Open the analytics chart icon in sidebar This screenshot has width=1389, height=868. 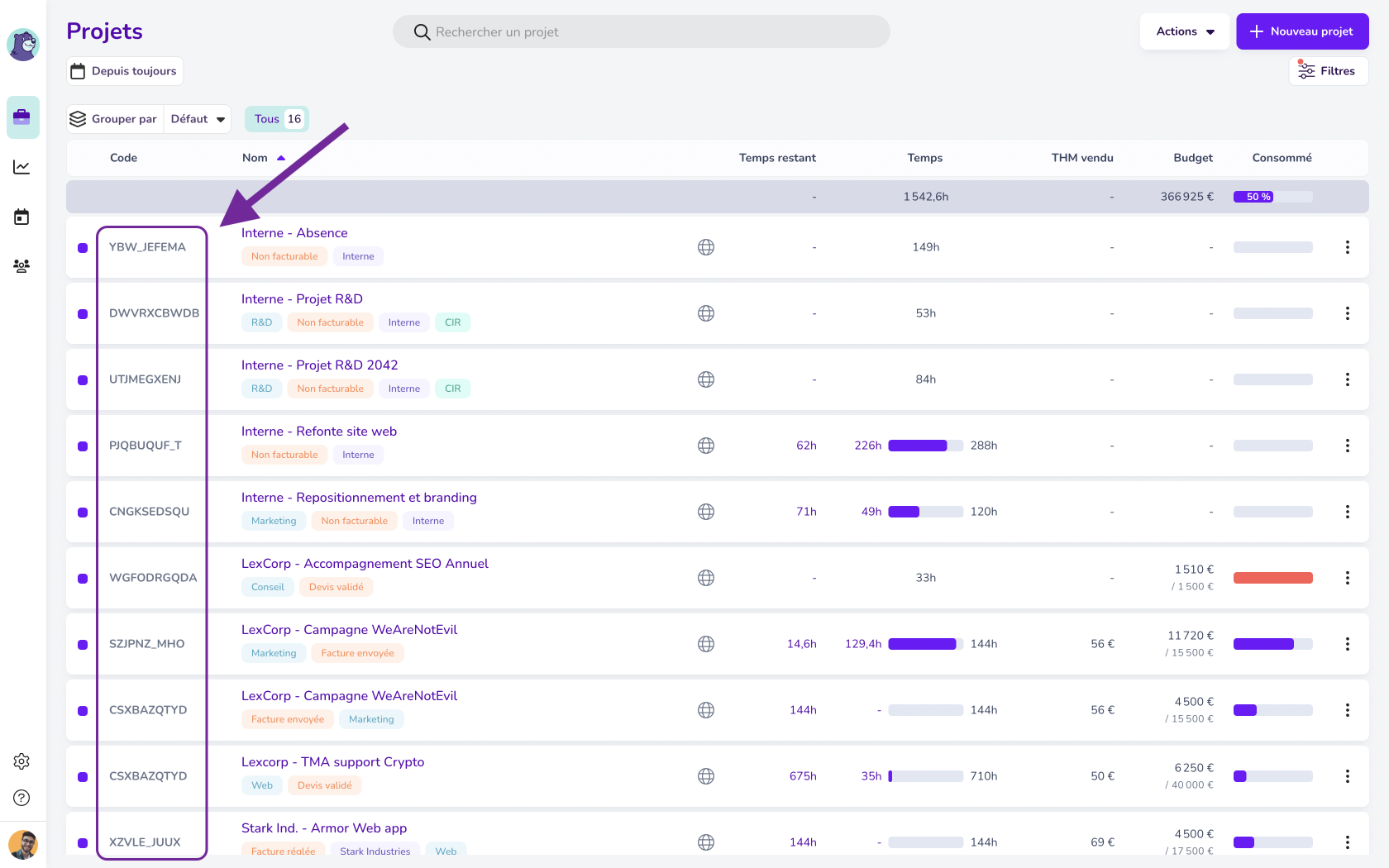pos(22,167)
